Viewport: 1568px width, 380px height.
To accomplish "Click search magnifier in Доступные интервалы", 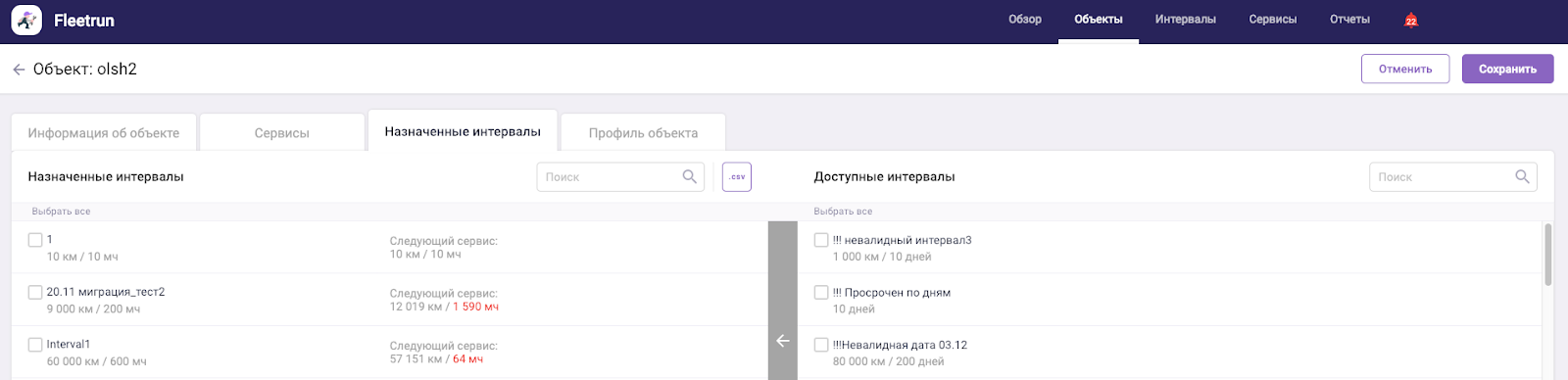I will click(x=1522, y=176).
